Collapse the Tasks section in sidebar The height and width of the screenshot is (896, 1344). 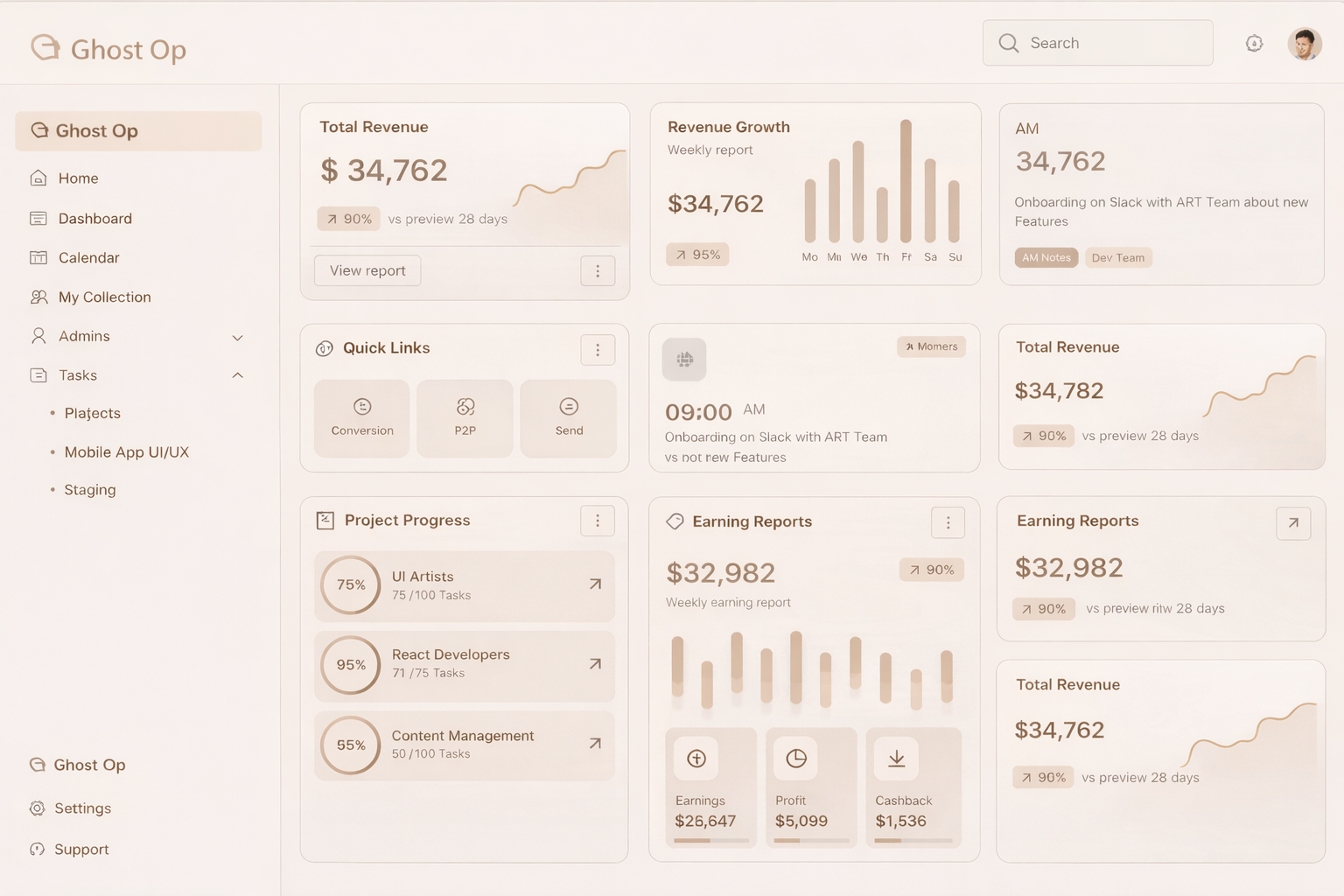point(237,374)
